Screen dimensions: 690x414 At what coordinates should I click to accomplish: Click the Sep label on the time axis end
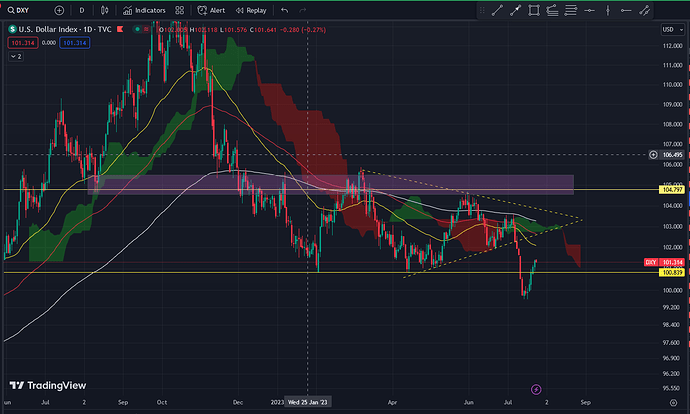pyautogui.click(x=585, y=403)
